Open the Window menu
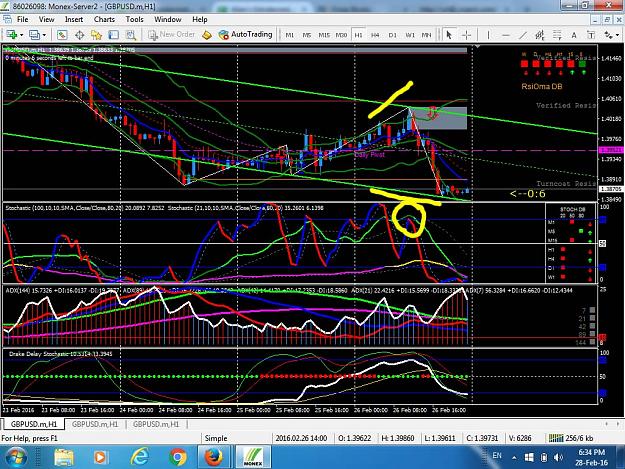 point(167,19)
